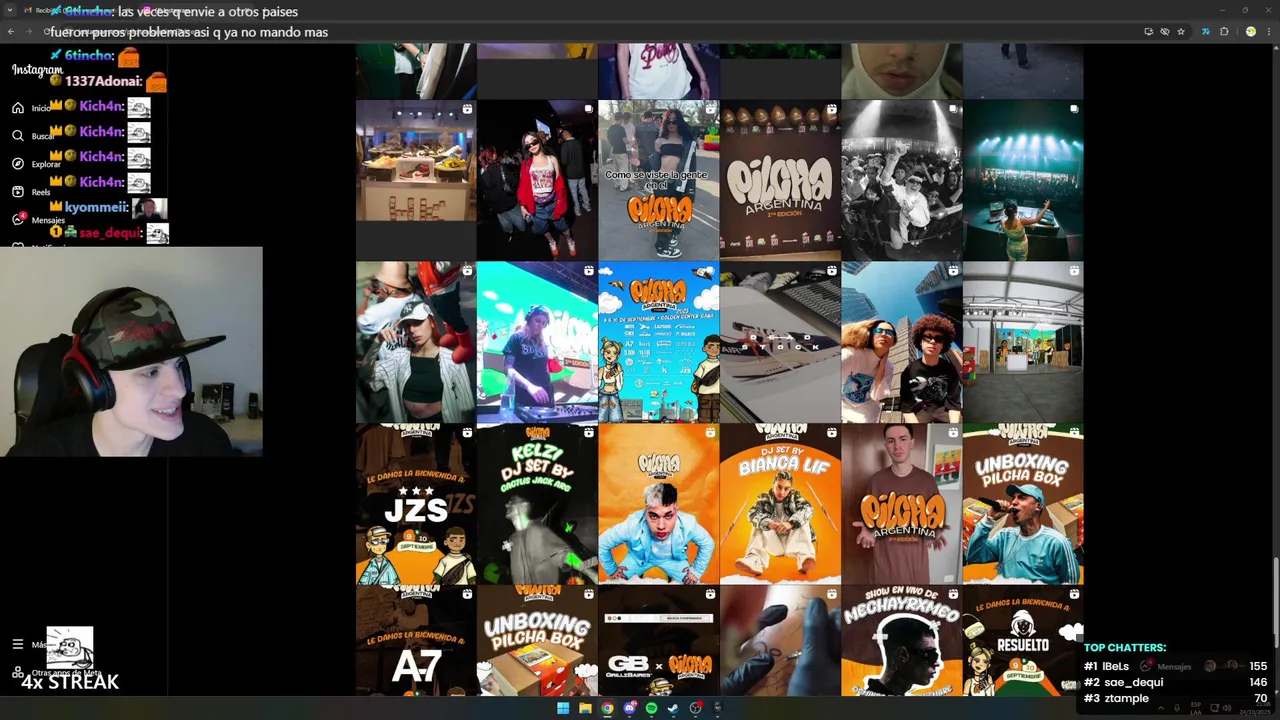Open Chrome from the taskbar
The width and height of the screenshot is (1280, 720).
(607, 708)
